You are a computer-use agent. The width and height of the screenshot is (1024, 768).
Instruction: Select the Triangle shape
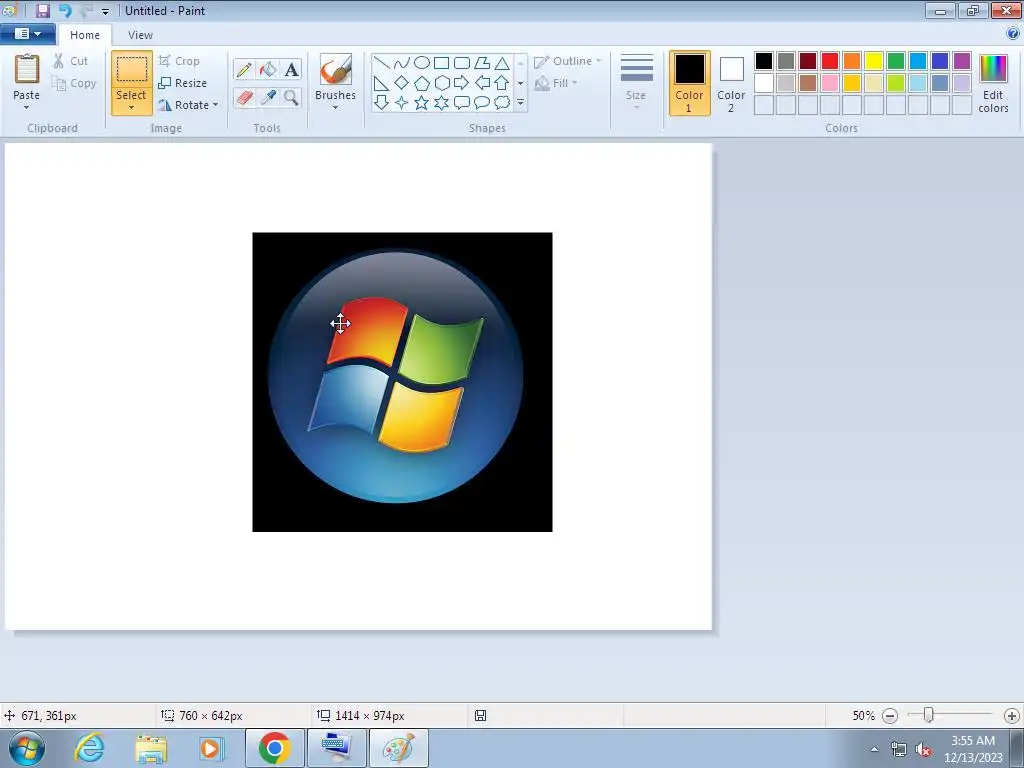pyautogui.click(x=502, y=63)
